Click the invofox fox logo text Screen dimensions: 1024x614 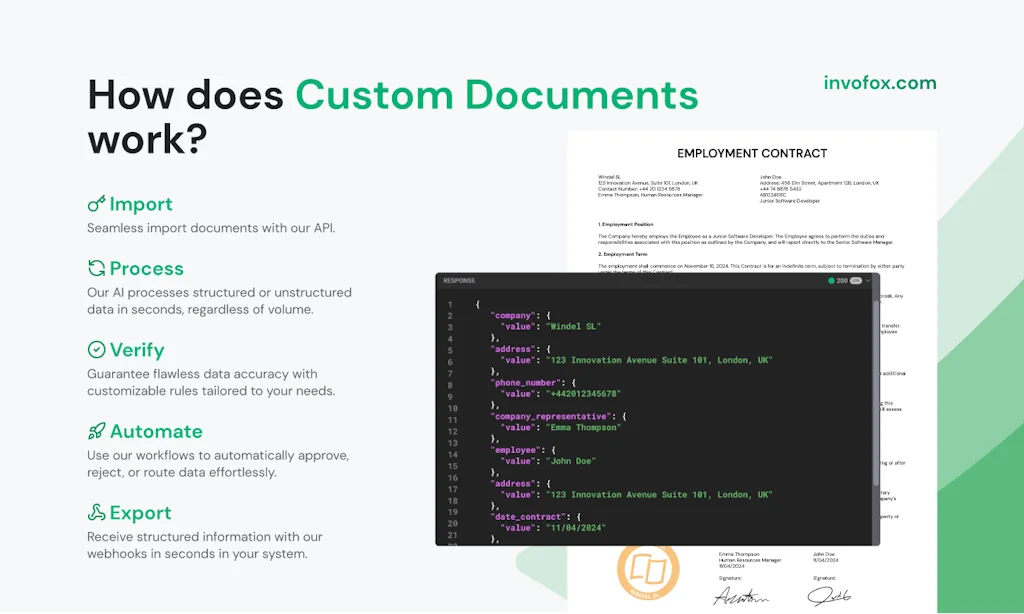click(x=877, y=83)
